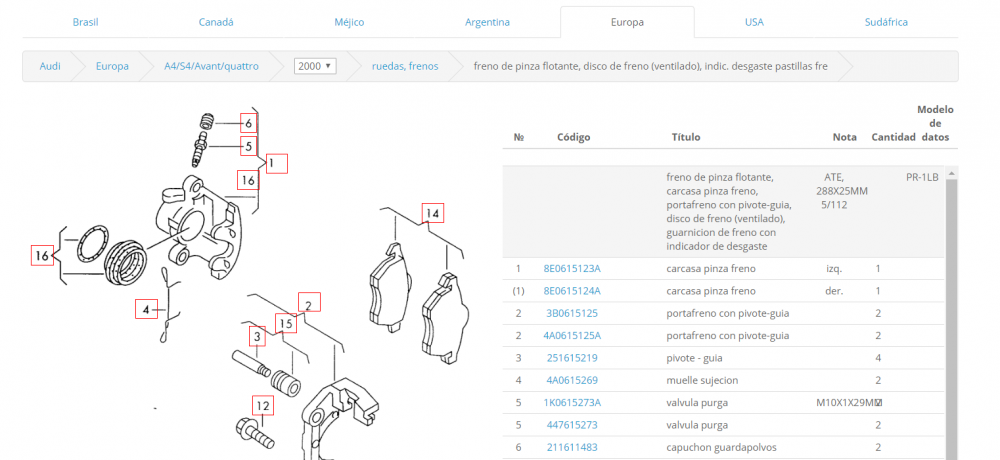Image resolution: width=1000 pixels, height=460 pixels.
Task: Open part code 211611483
Action: (x=572, y=447)
